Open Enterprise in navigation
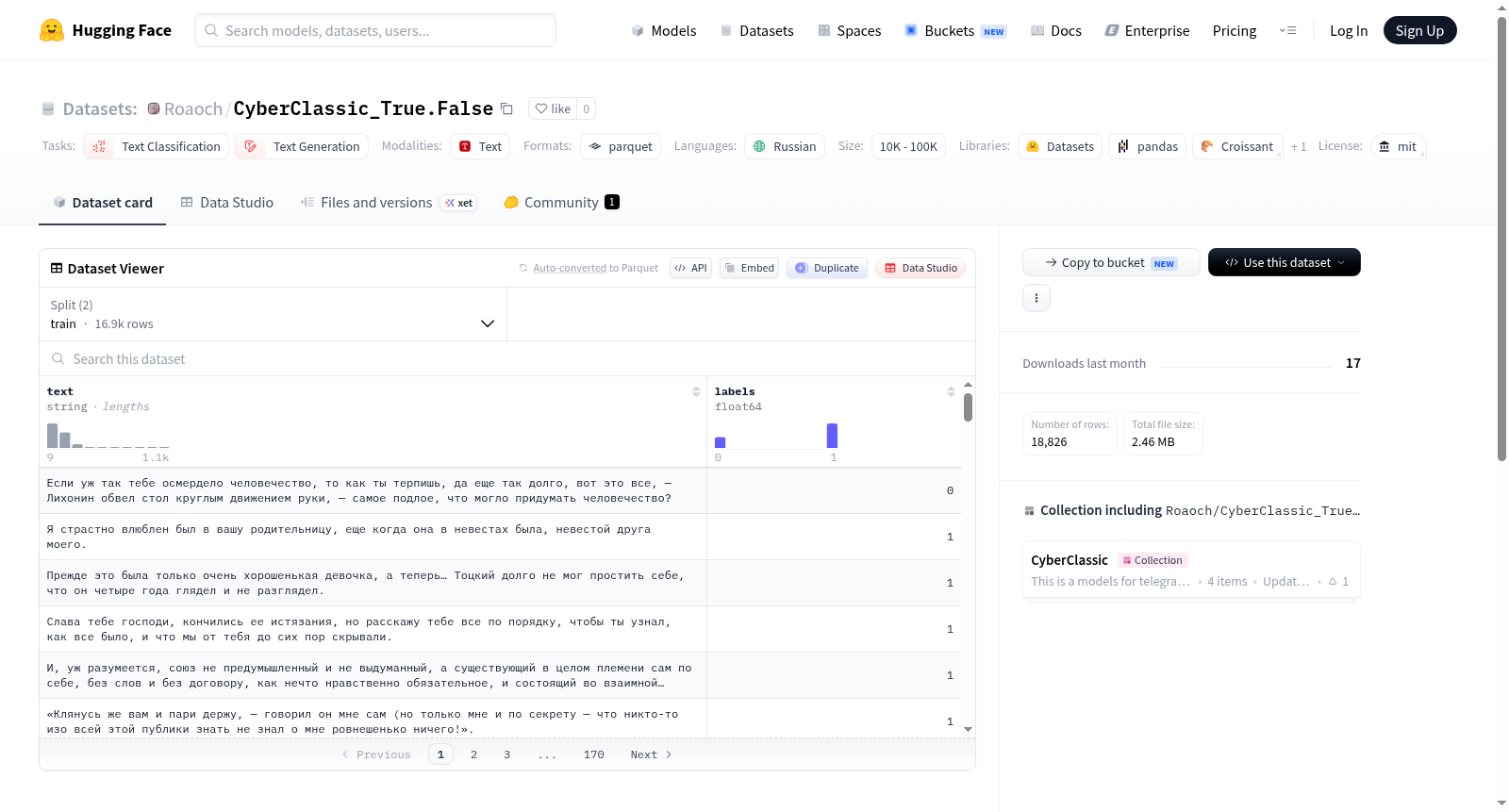 point(1147,30)
